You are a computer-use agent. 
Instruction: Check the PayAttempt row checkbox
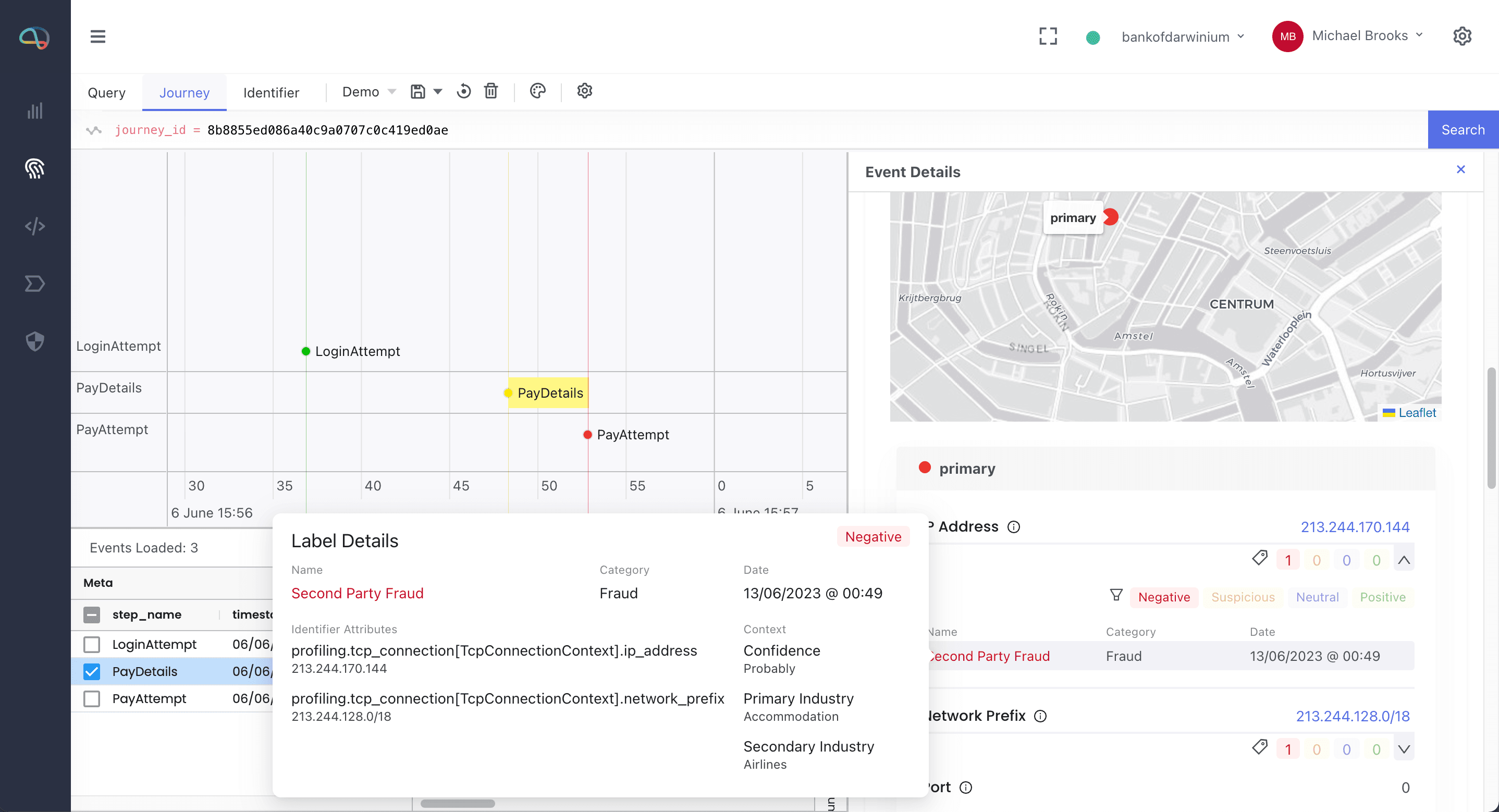tap(91, 698)
